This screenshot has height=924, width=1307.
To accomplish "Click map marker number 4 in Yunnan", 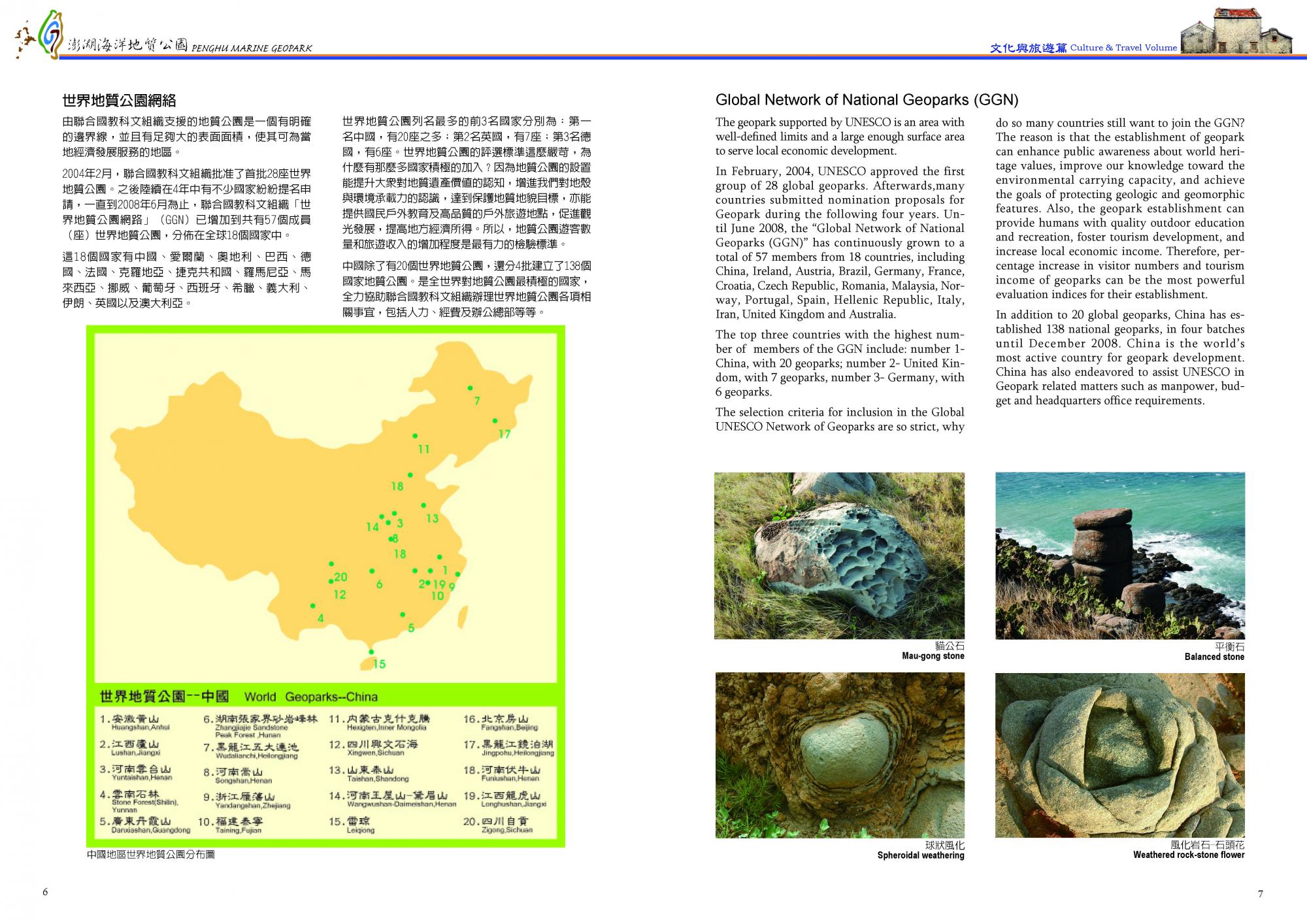I will (312, 606).
